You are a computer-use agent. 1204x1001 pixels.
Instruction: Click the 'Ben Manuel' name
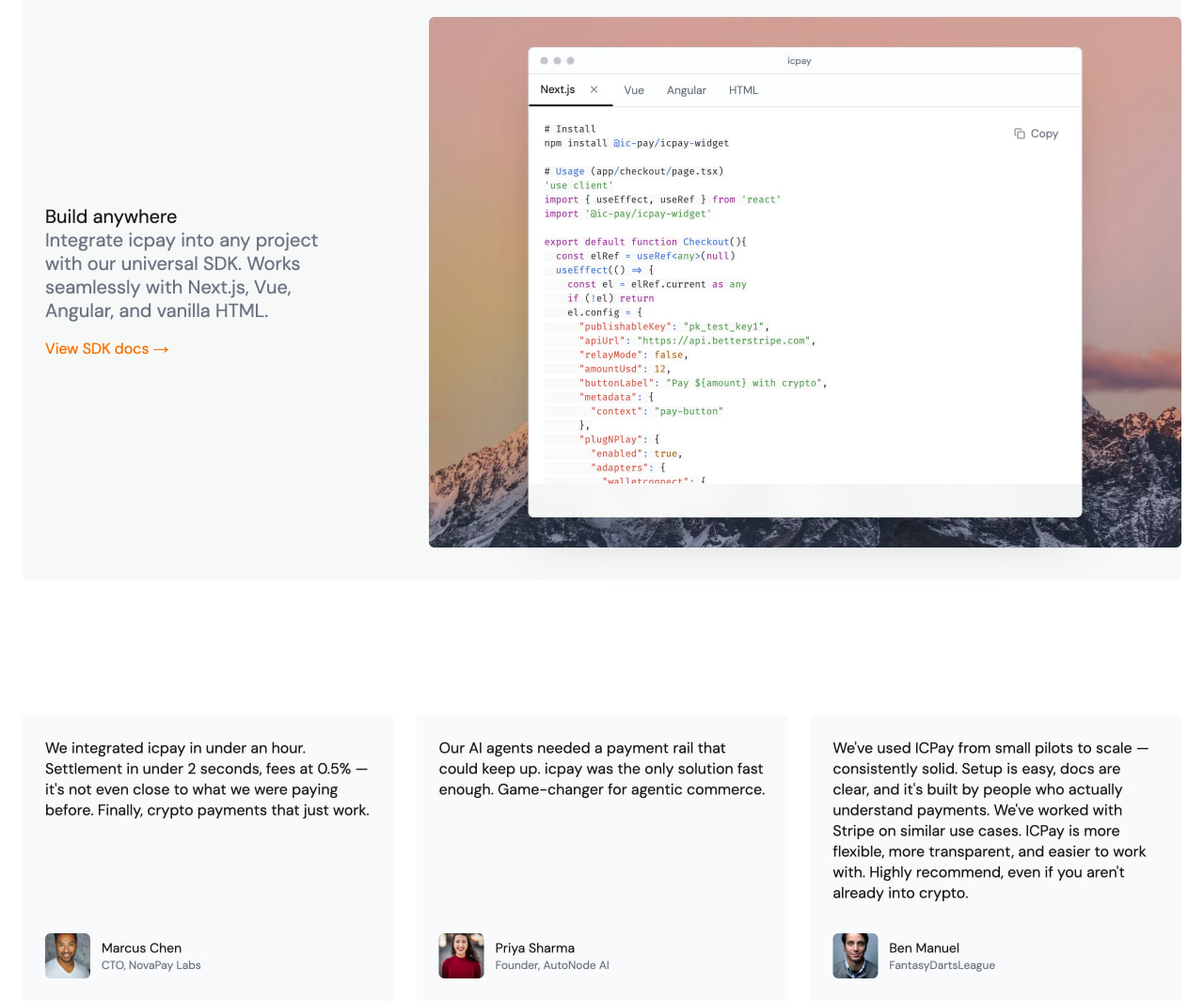click(925, 948)
